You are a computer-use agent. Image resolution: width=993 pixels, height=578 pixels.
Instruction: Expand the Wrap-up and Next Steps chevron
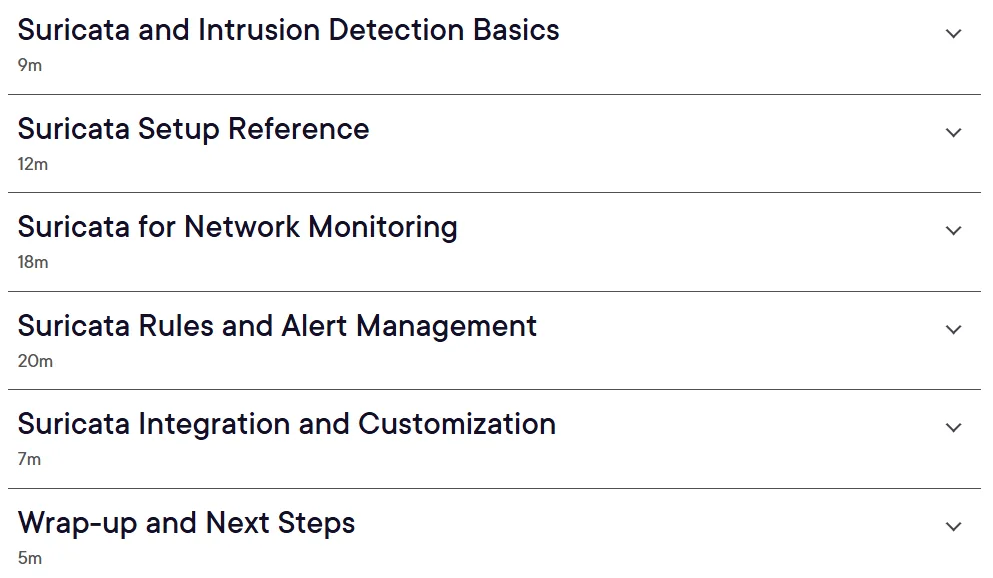[x=953, y=526]
